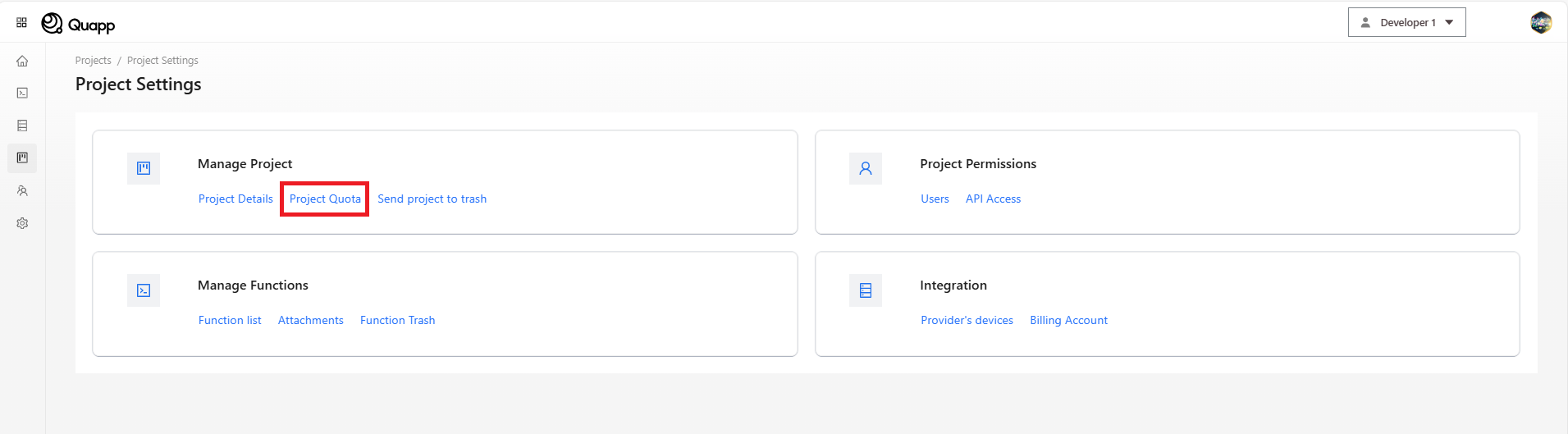Expand the Developer 1 dropdown

pyautogui.click(x=1406, y=23)
